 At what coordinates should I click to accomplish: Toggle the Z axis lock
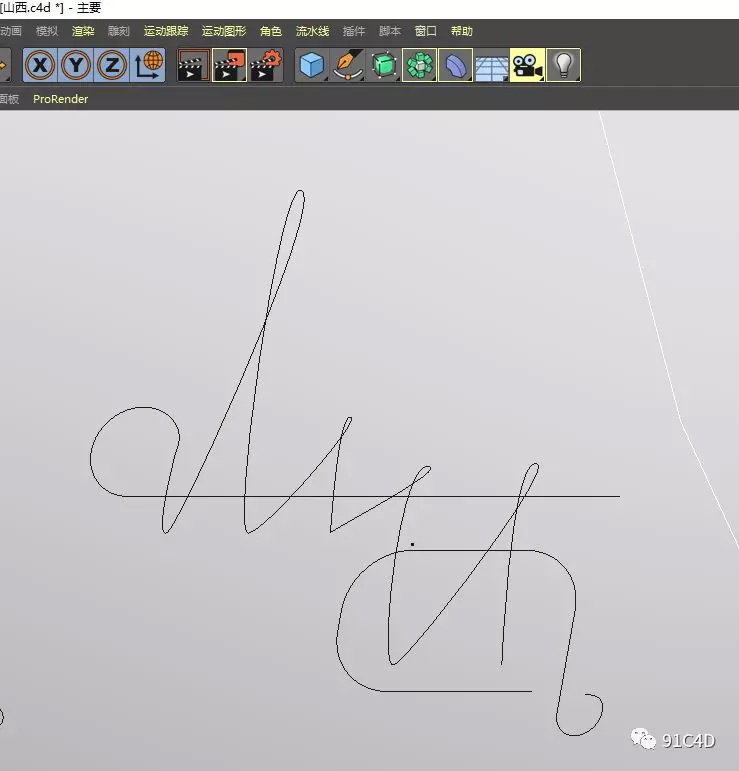point(112,66)
